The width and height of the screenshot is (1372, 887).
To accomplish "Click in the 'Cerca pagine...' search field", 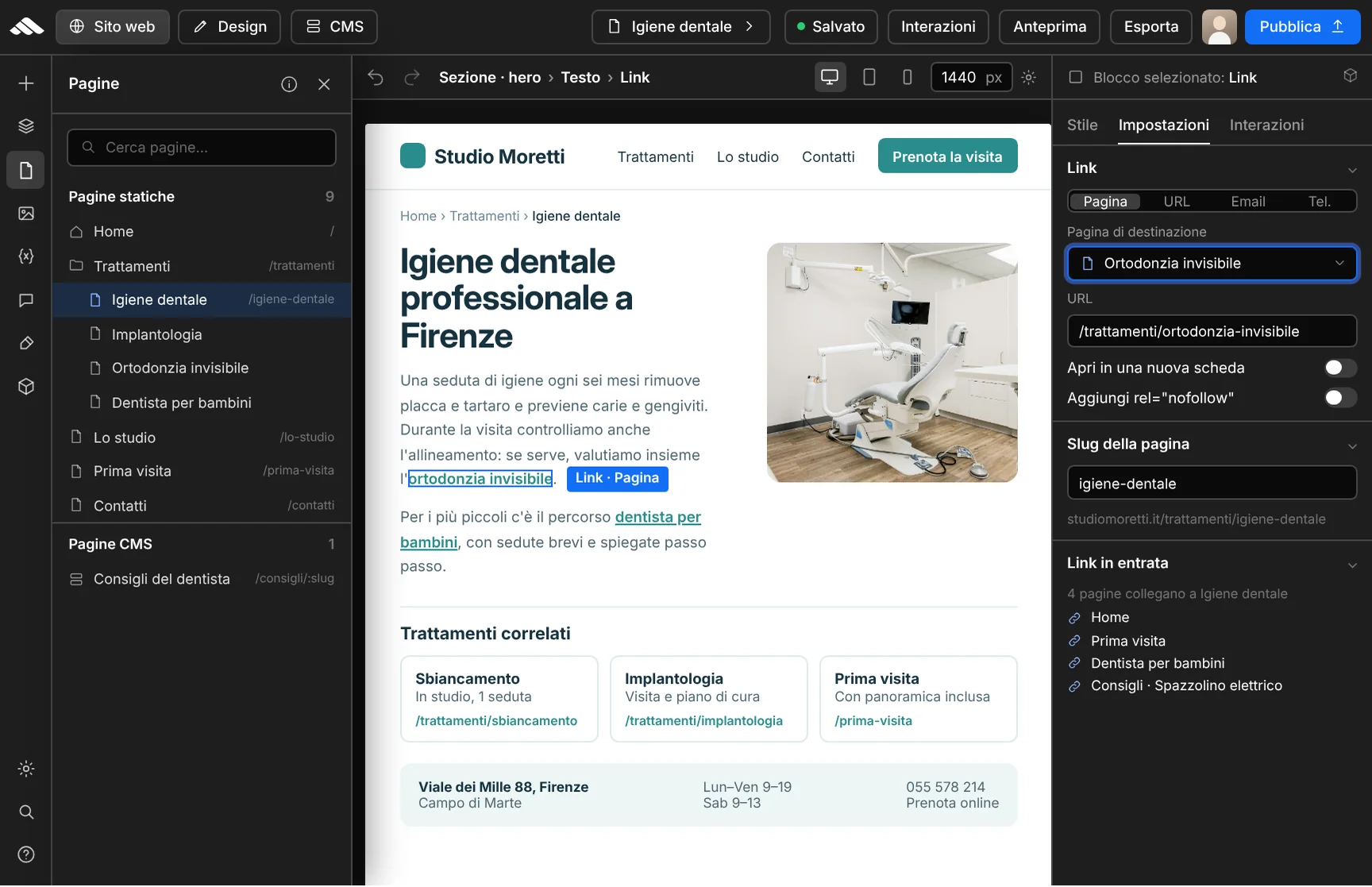I will point(202,148).
